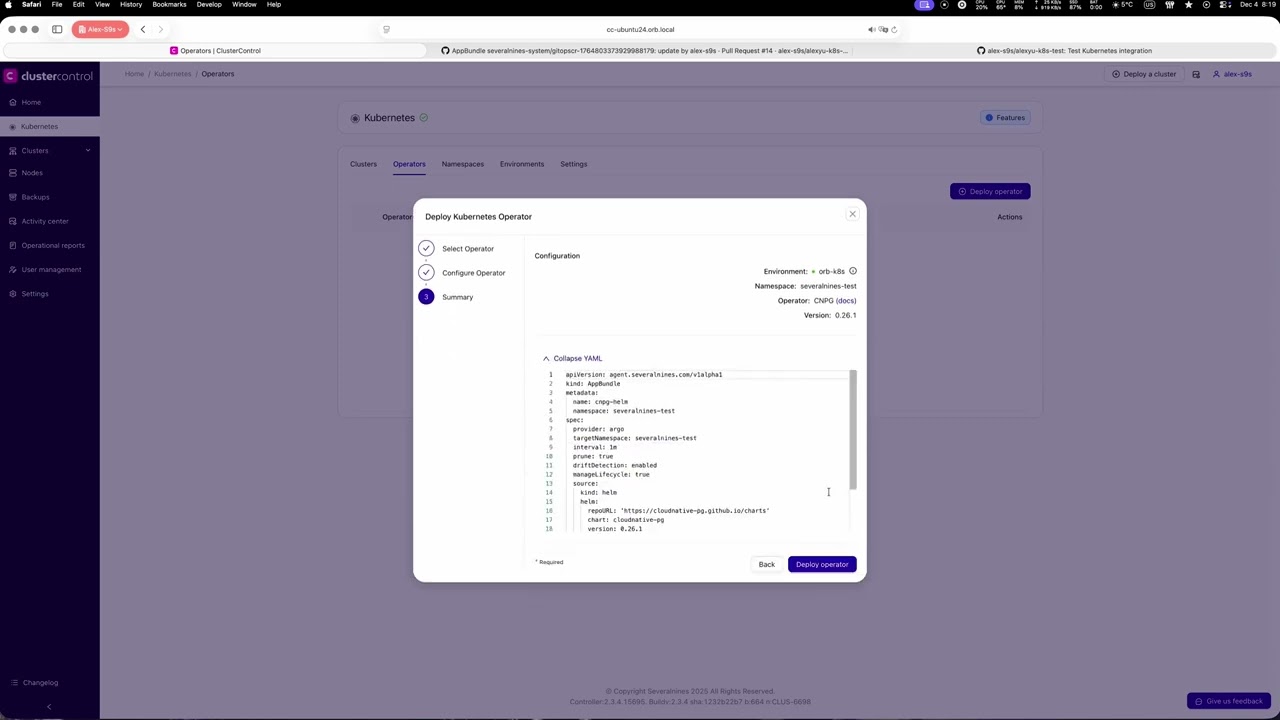Open the Apple menu
1280x720 pixels.
pos(9,4)
